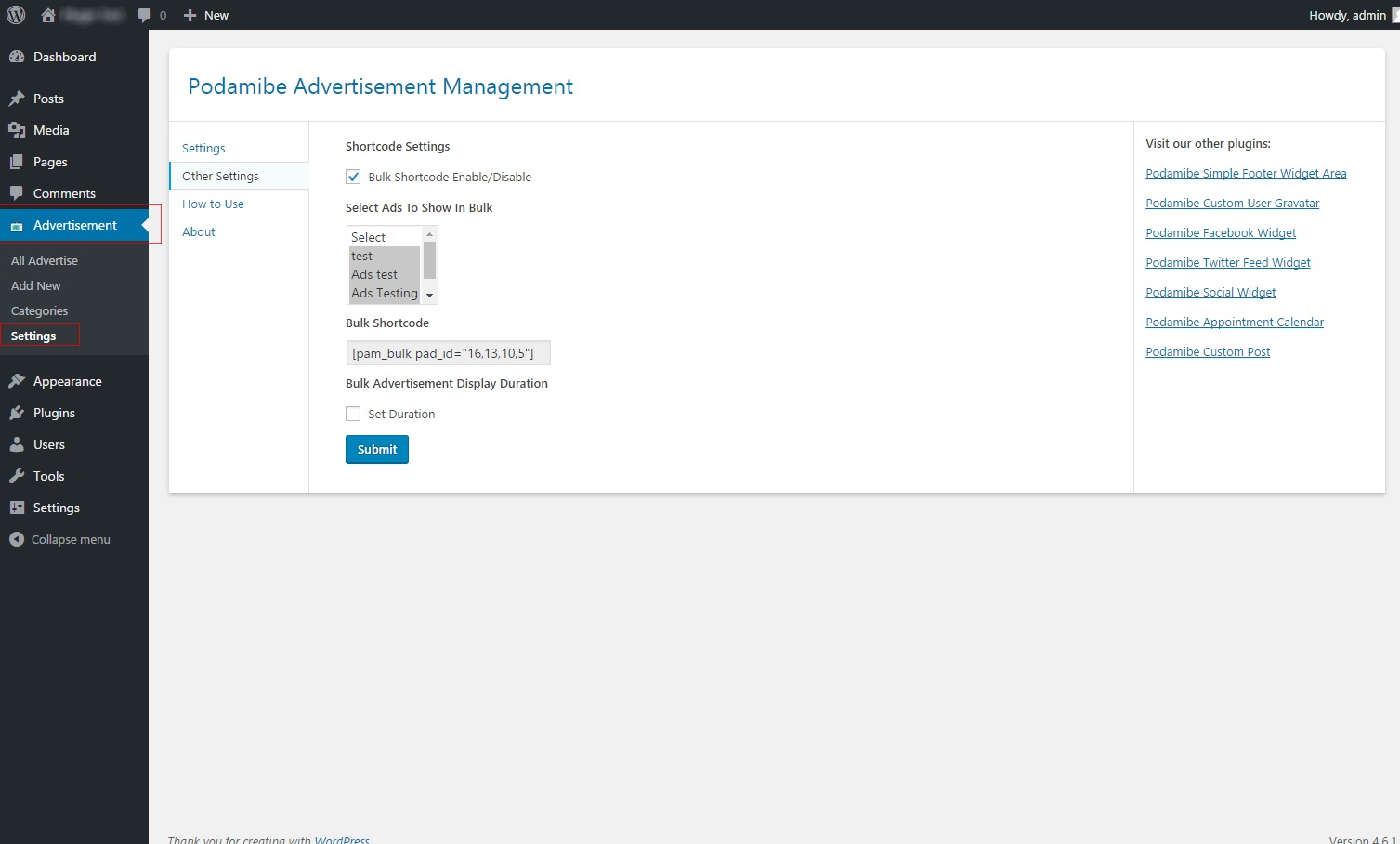Enable the Set Duration checkbox

tap(353, 414)
